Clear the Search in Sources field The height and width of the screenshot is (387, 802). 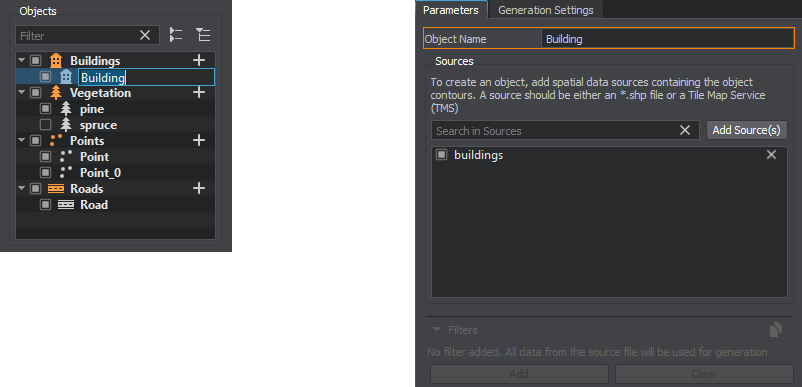pos(685,130)
